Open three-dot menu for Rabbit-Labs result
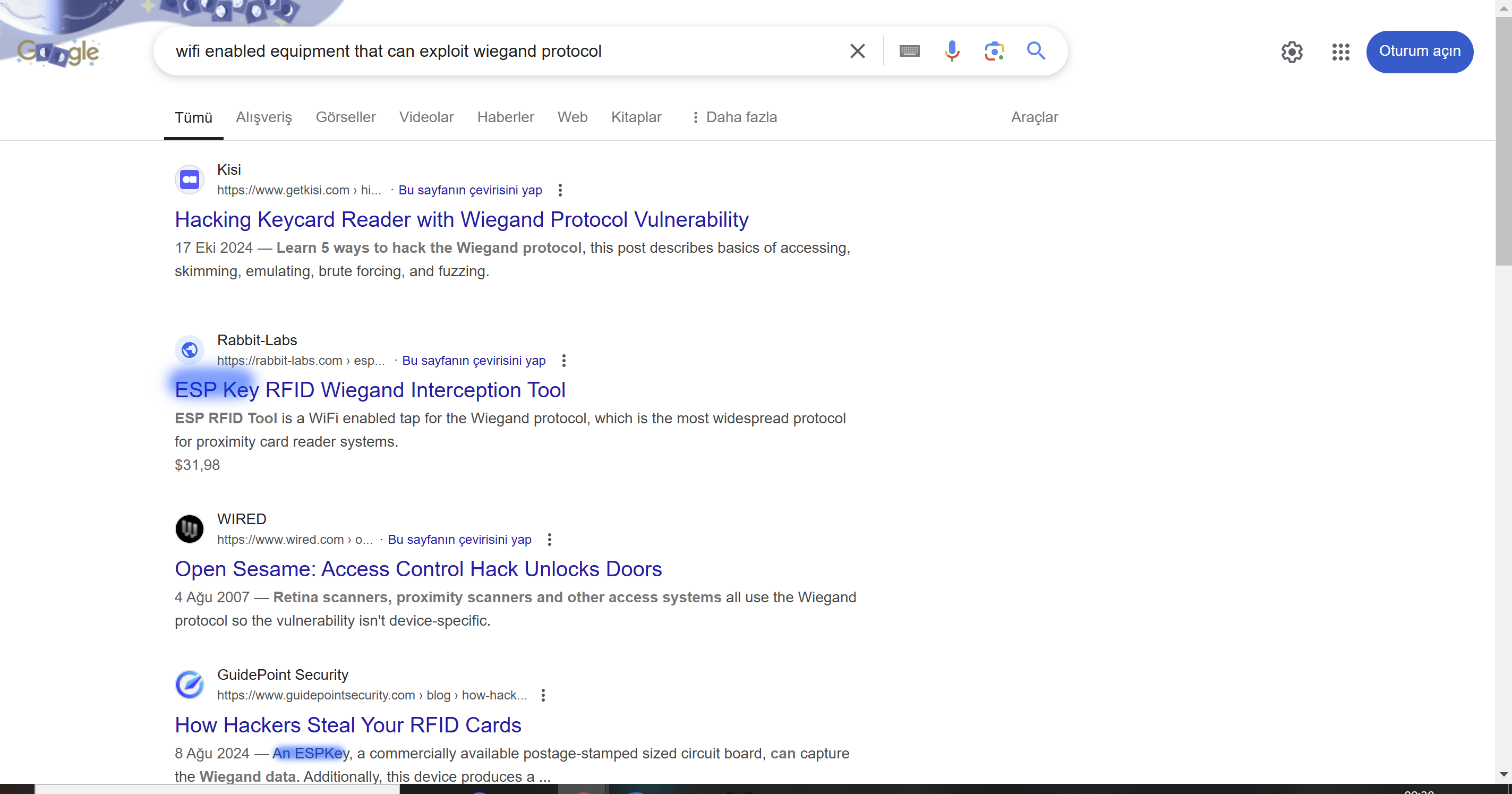Screen dimensions: 1512x794 pyautogui.click(x=563, y=360)
